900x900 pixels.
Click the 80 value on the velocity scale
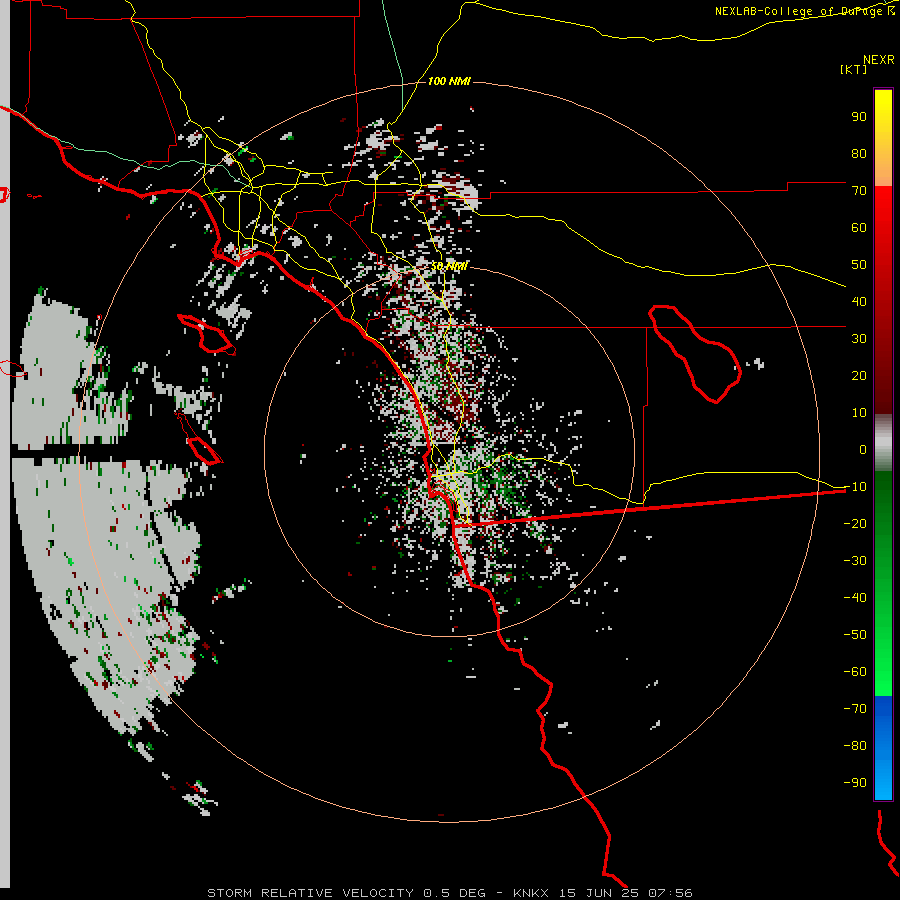point(859,153)
